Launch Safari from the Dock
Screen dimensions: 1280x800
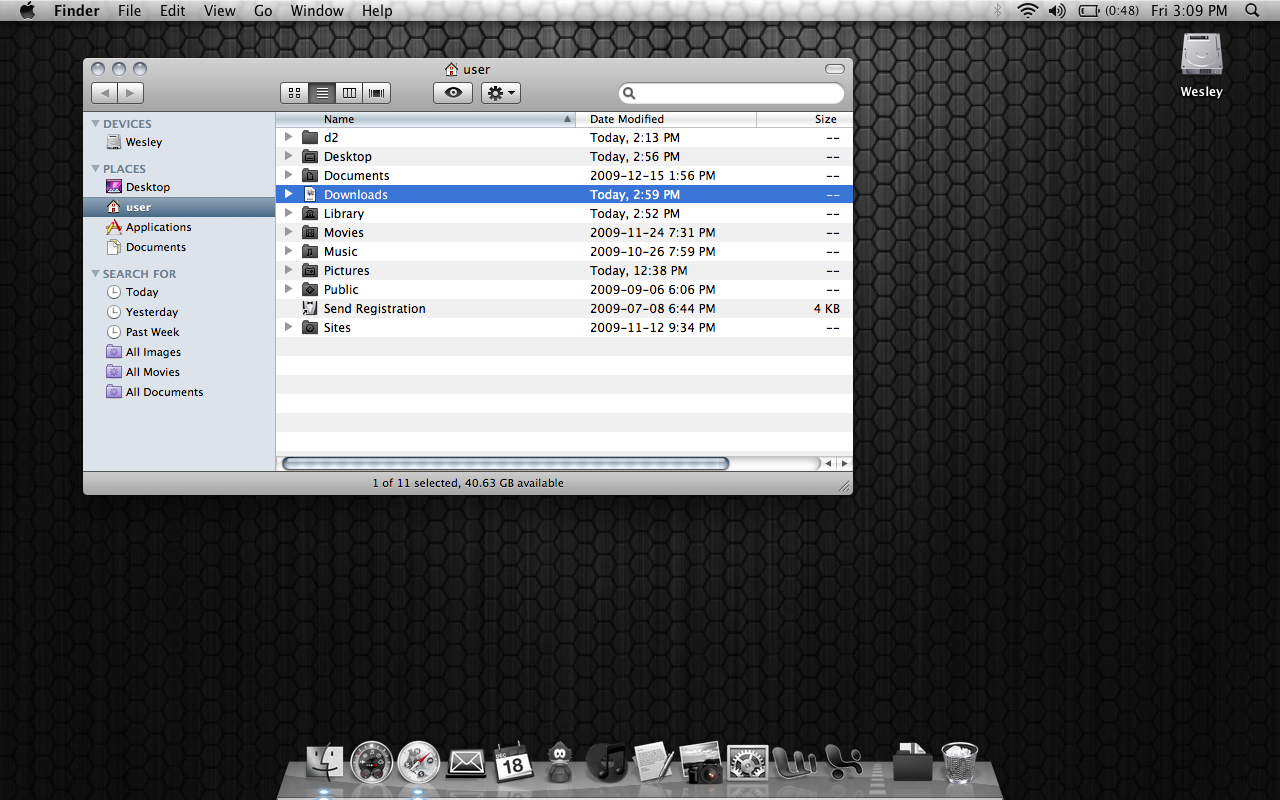(418, 762)
